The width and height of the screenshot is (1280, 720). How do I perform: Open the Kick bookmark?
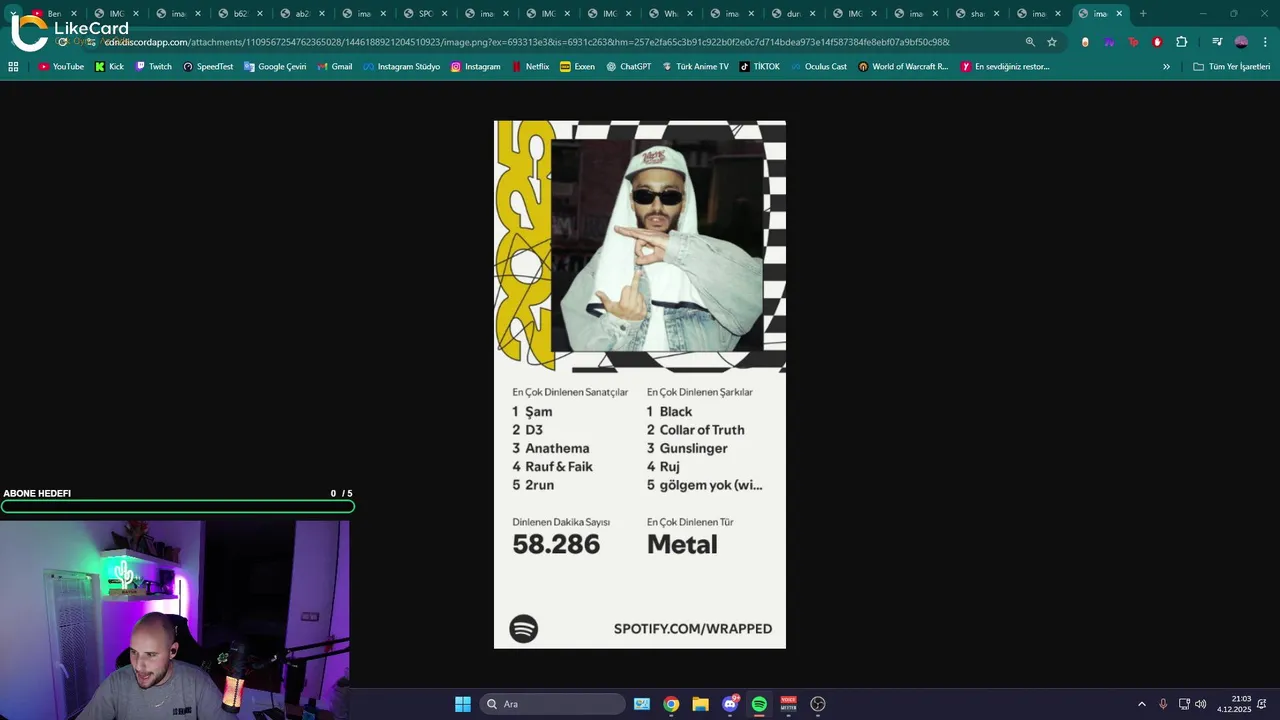click(x=109, y=67)
